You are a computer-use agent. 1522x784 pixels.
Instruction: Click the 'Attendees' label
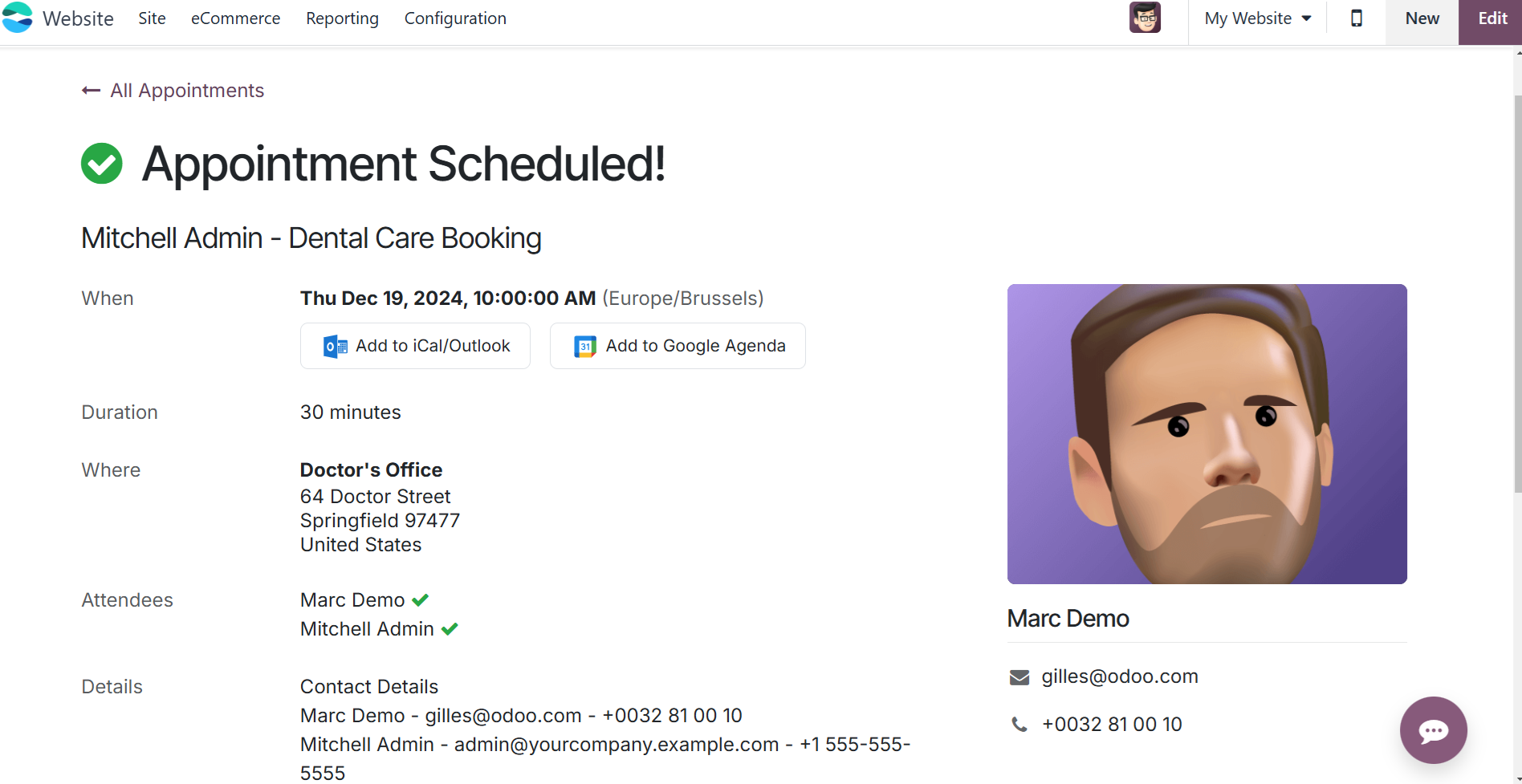pos(127,600)
